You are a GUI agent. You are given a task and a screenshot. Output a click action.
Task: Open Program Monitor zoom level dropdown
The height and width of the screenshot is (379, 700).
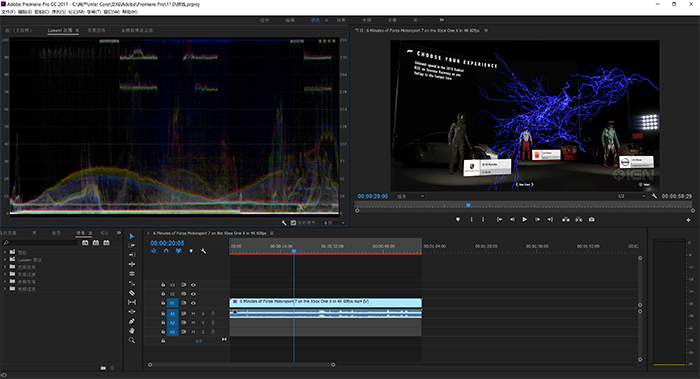point(411,196)
